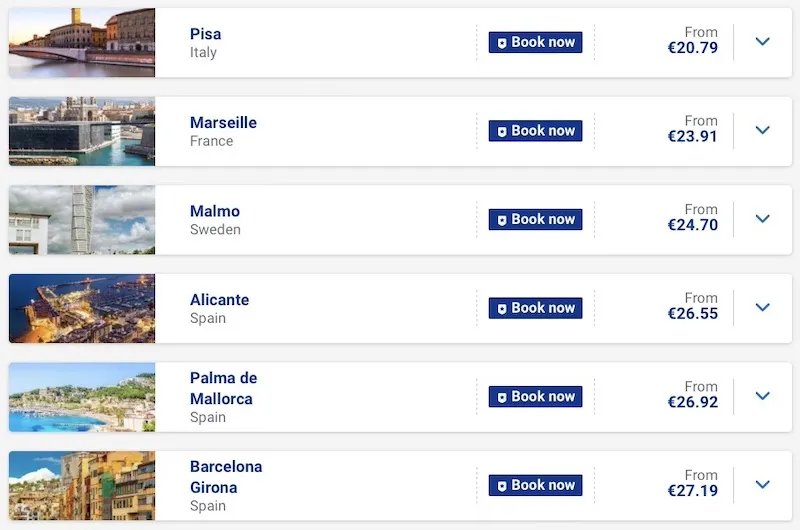This screenshot has width=800, height=530.
Task: Open the Marseille destination photo
Action: (82, 130)
